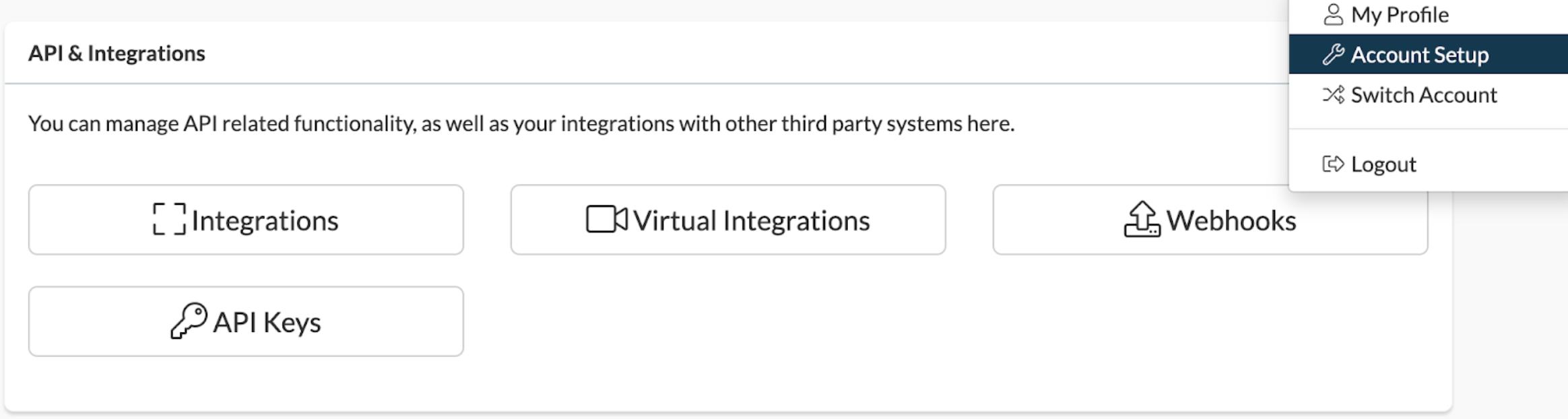The width and height of the screenshot is (1568, 419).
Task: Open the Integrations section
Action: pos(246,218)
